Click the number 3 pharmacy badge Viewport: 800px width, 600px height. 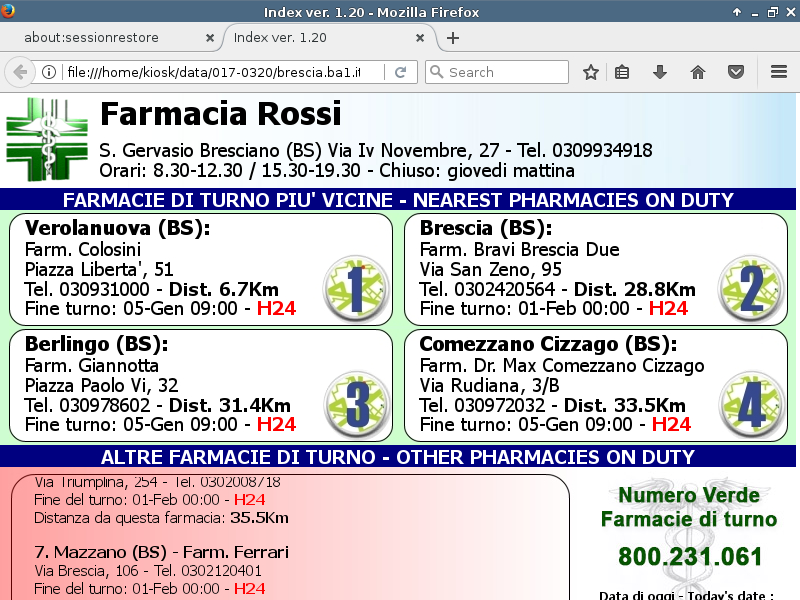pos(356,404)
